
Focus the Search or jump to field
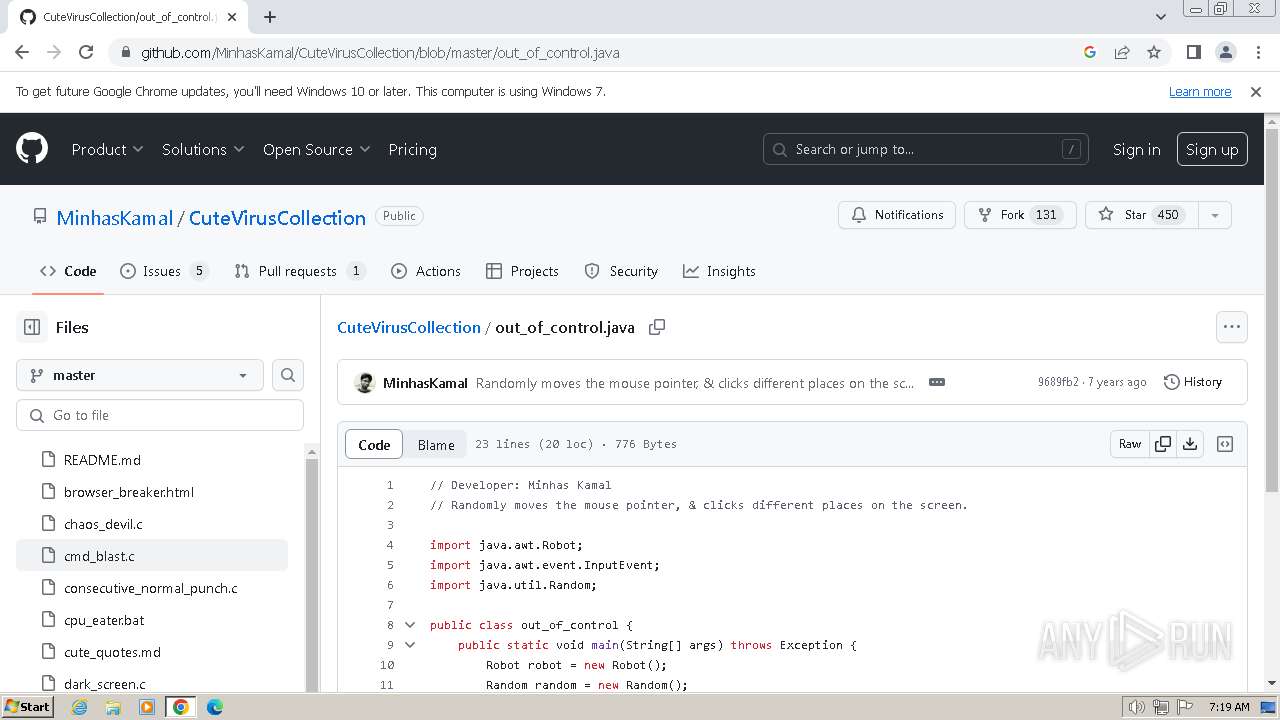click(x=926, y=149)
